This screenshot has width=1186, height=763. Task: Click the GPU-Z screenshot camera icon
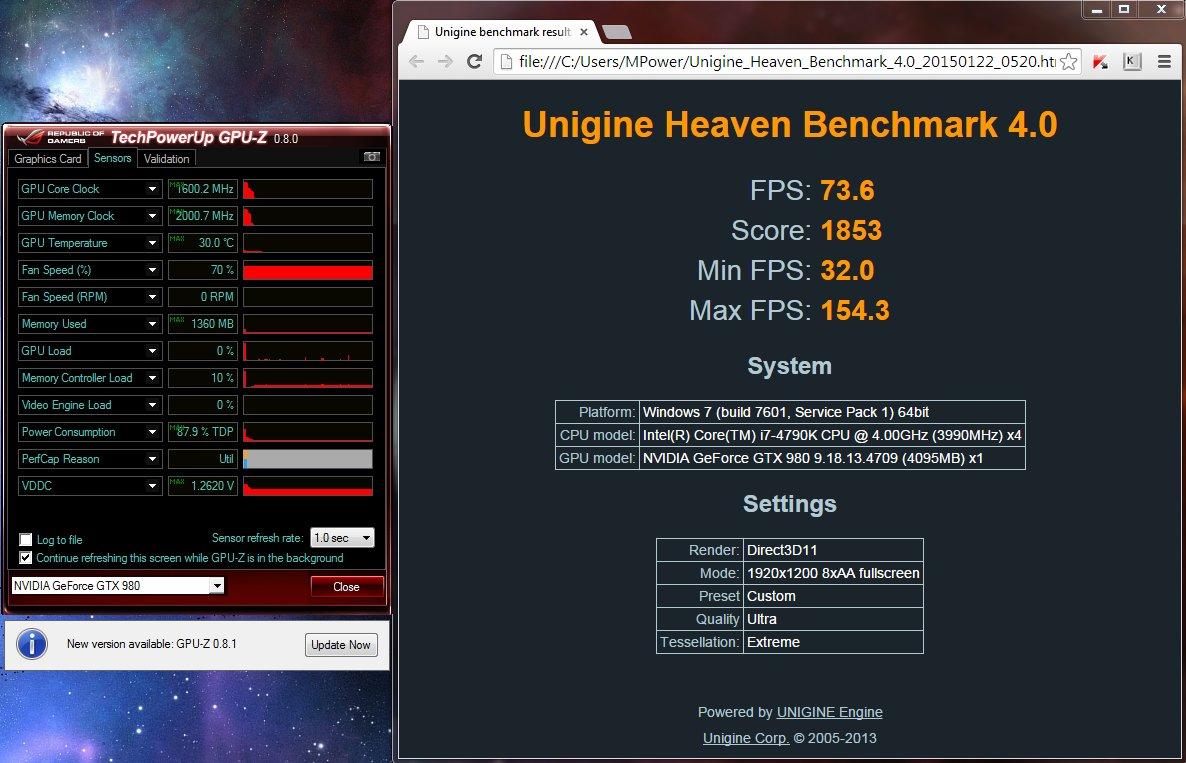pyautogui.click(x=371, y=157)
